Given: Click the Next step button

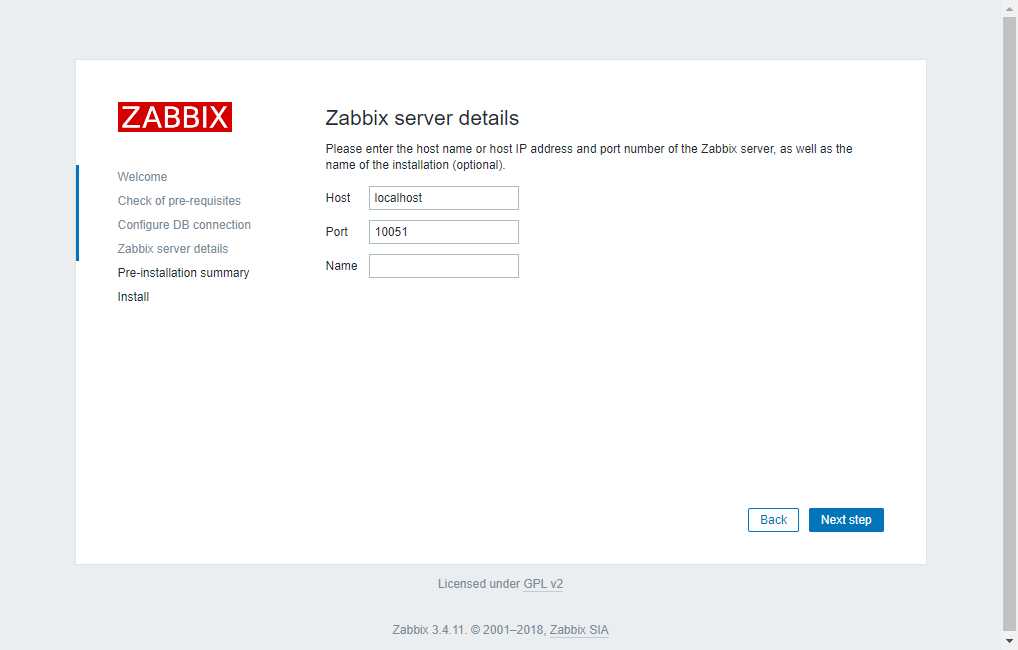Looking at the screenshot, I should [x=846, y=519].
